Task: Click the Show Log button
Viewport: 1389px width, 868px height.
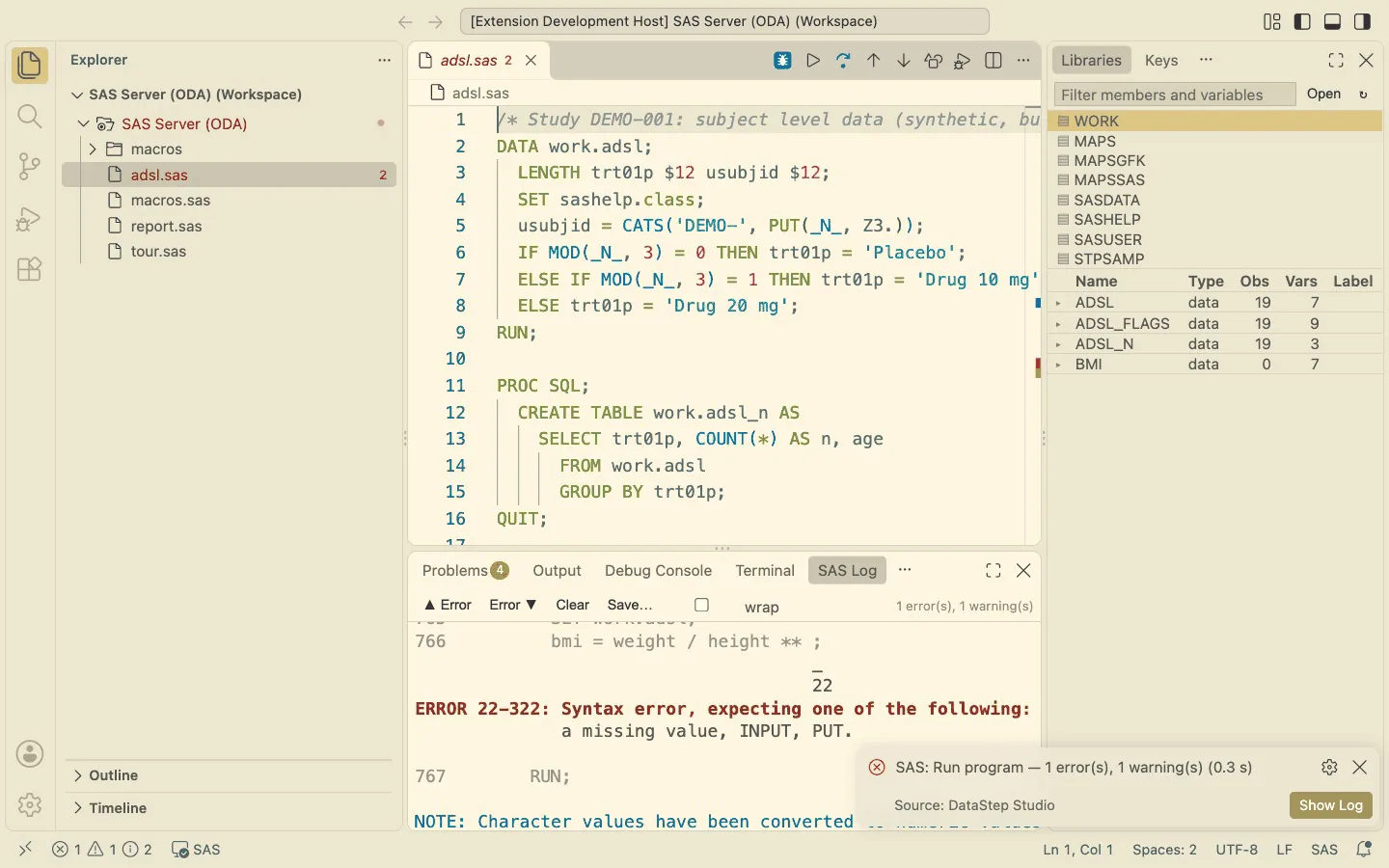Action: (x=1331, y=805)
